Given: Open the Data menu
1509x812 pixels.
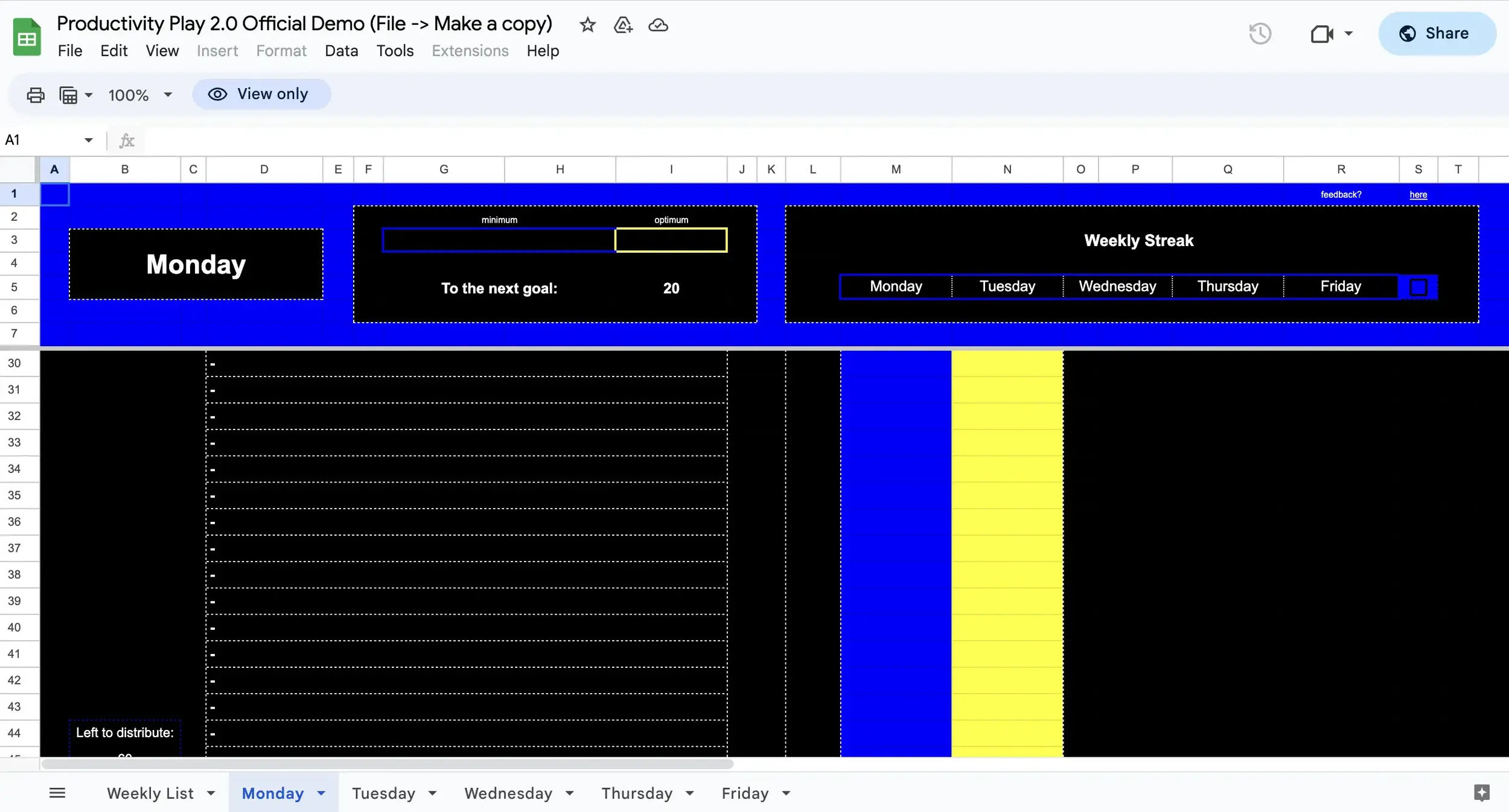Looking at the screenshot, I should [342, 51].
